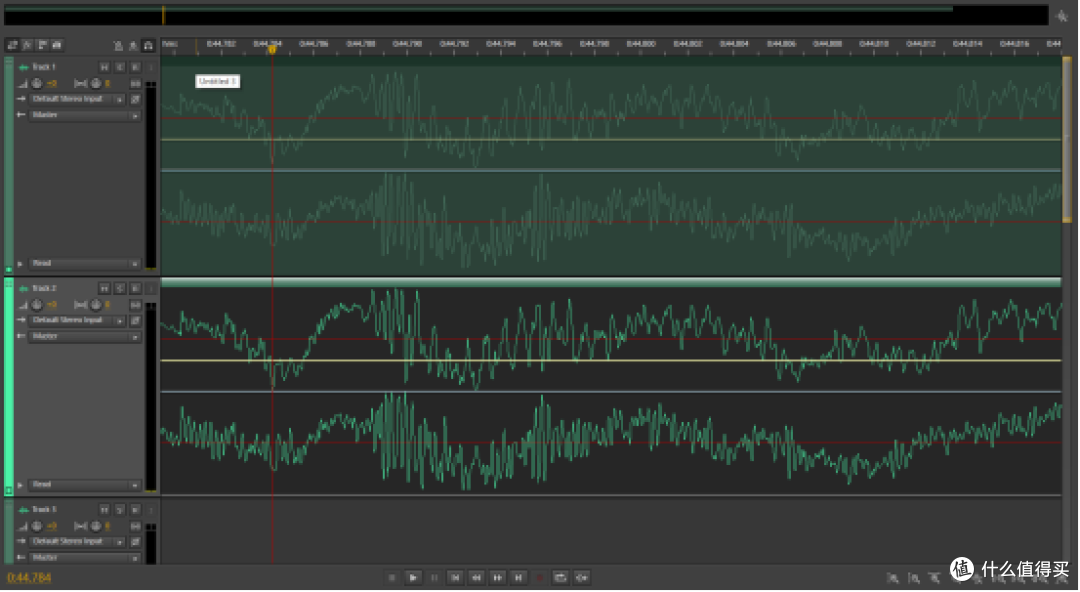Solo Track 1 with the S button

120,67
